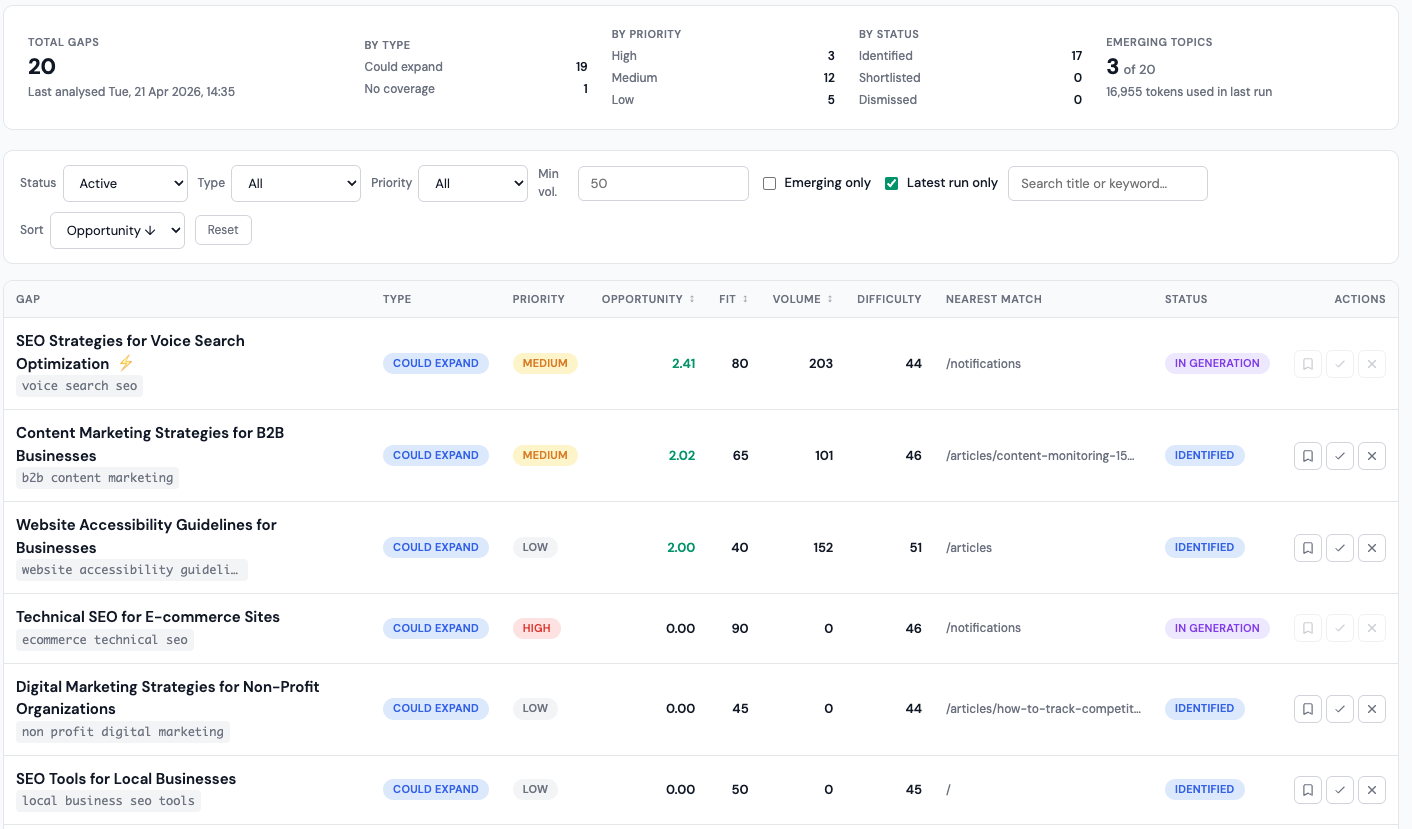Open the Sort dropdown showing Opportunity
The height and width of the screenshot is (829, 1412).
tap(117, 230)
